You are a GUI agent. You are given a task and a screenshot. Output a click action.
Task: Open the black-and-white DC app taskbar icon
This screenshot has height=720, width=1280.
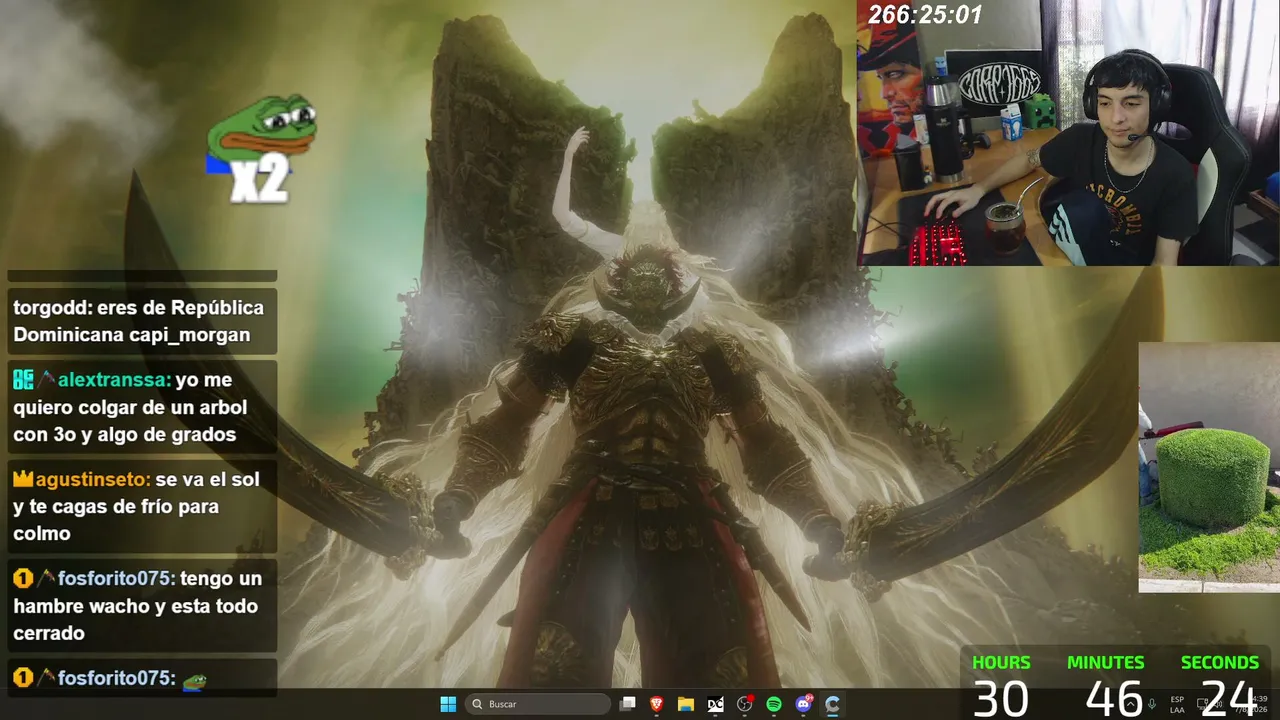pos(715,704)
